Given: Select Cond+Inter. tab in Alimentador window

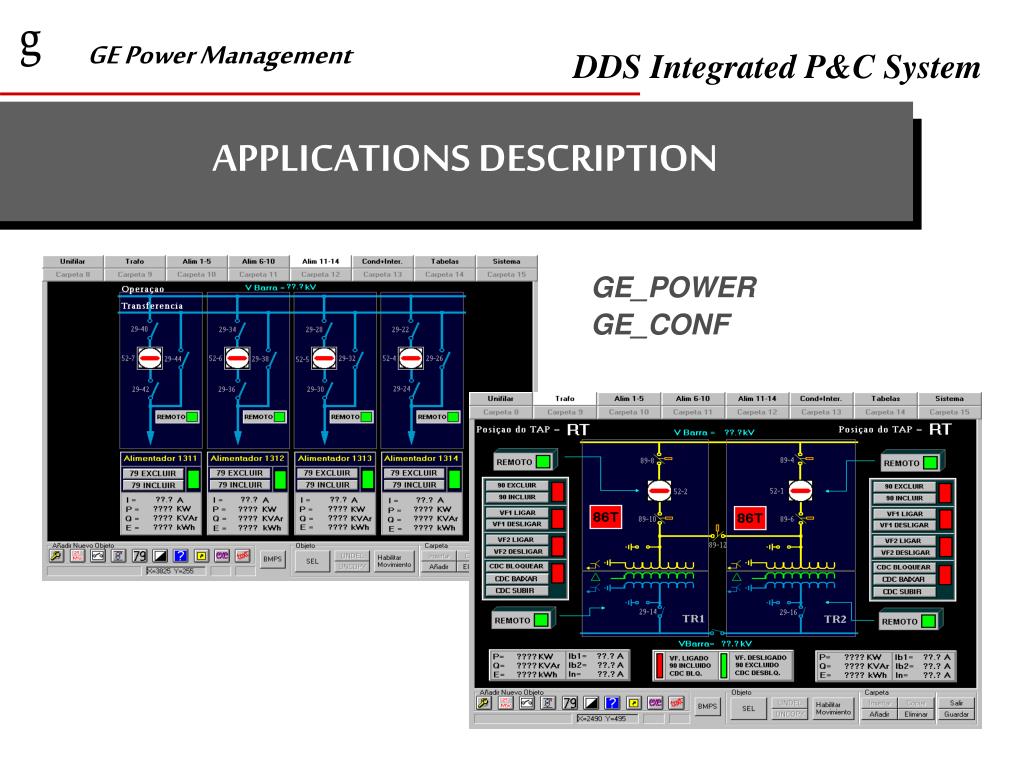Looking at the screenshot, I should click(x=382, y=261).
